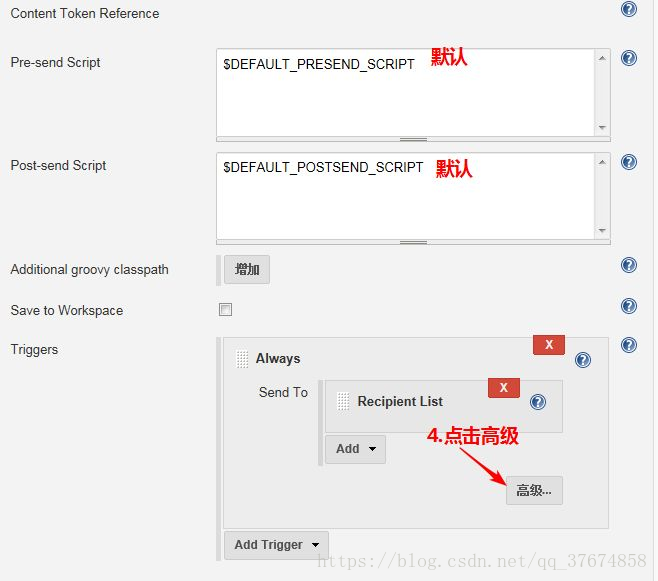Click Post-send Script scrollbar up arrow
Viewport: 658px width, 581px height.
point(602,162)
